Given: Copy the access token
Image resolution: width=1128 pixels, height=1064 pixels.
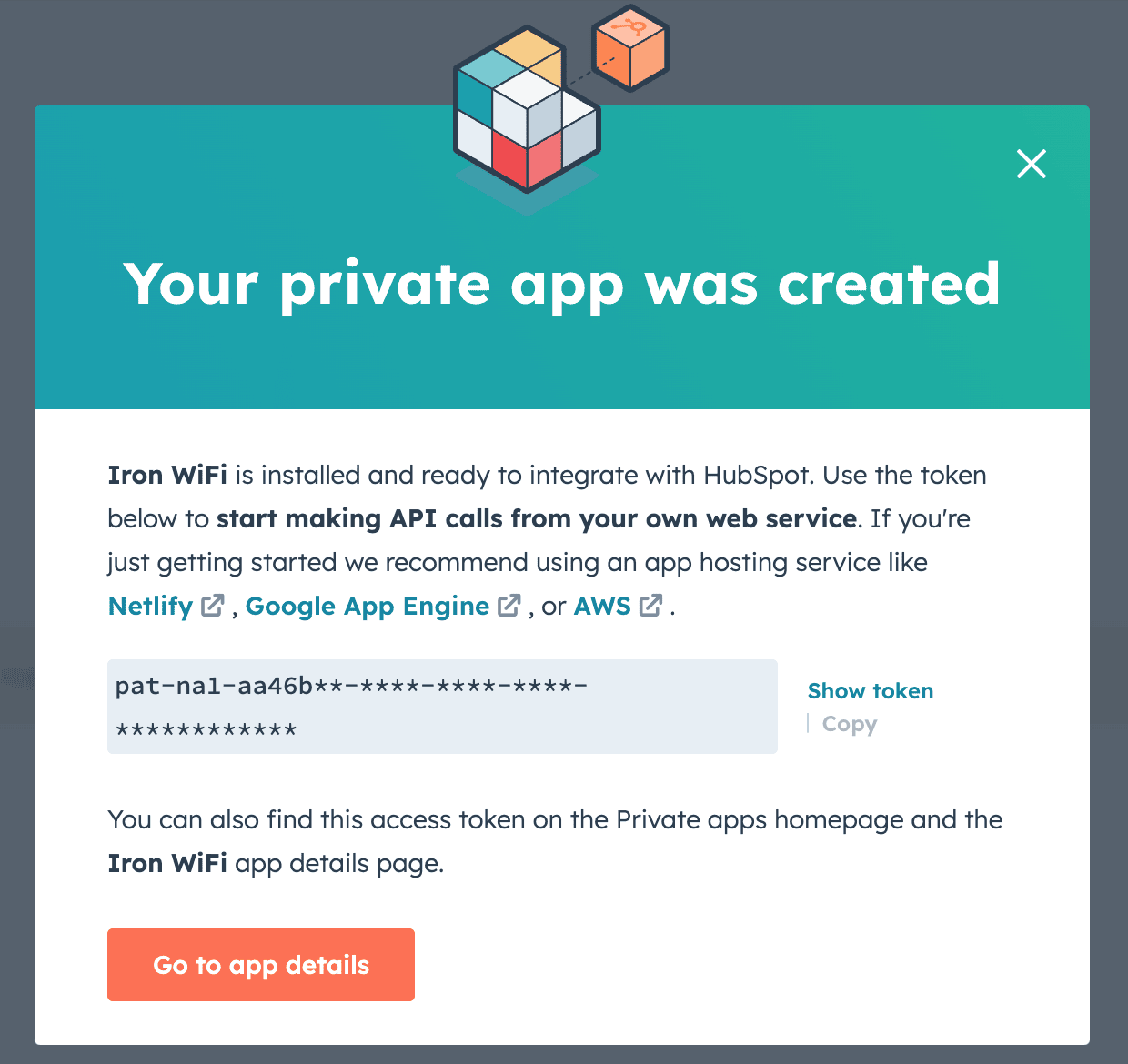Looking at the screenshot, I should [850, 724].
